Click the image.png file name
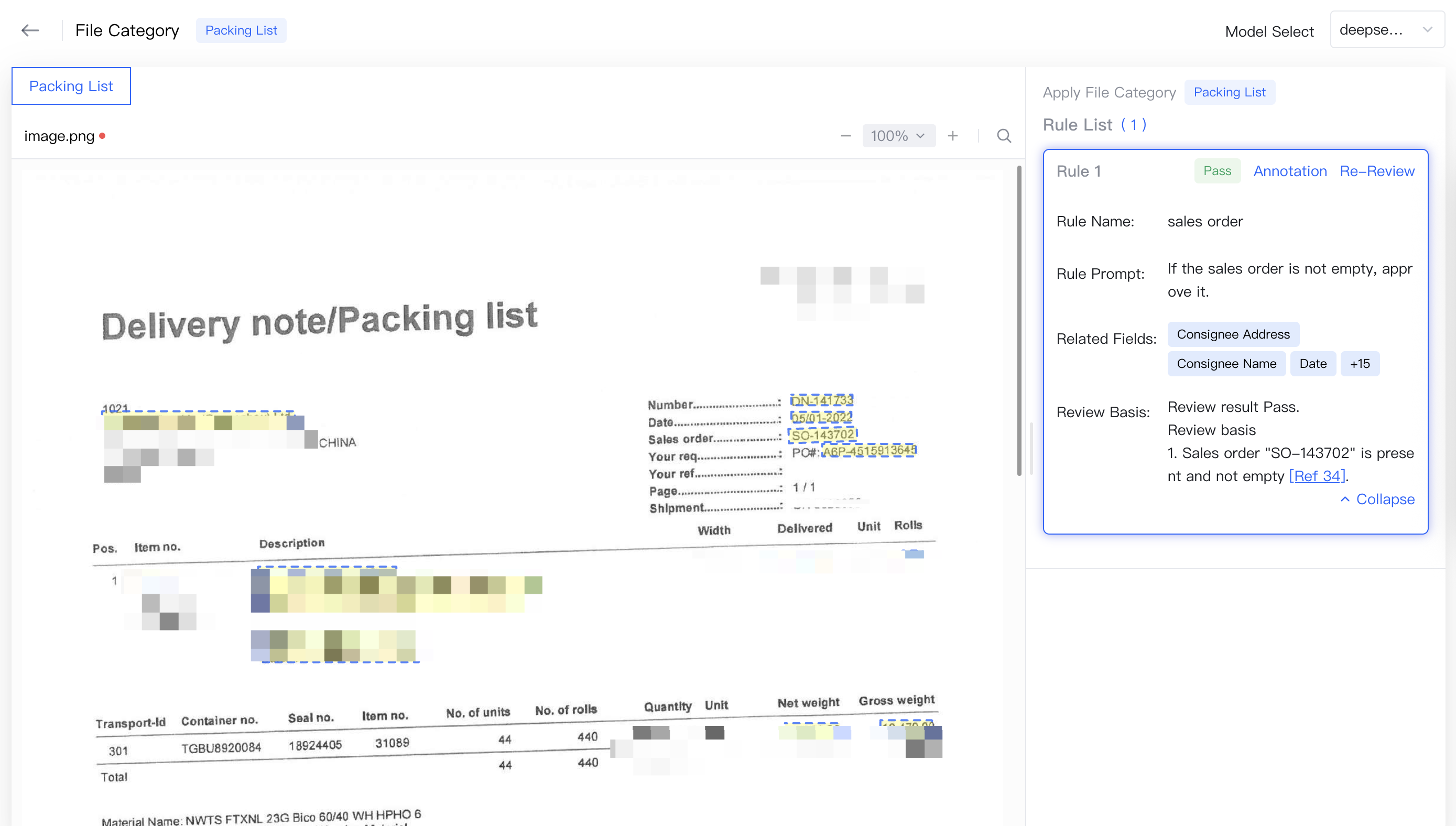Screen dimensions: 1456x826 [59, 136]
